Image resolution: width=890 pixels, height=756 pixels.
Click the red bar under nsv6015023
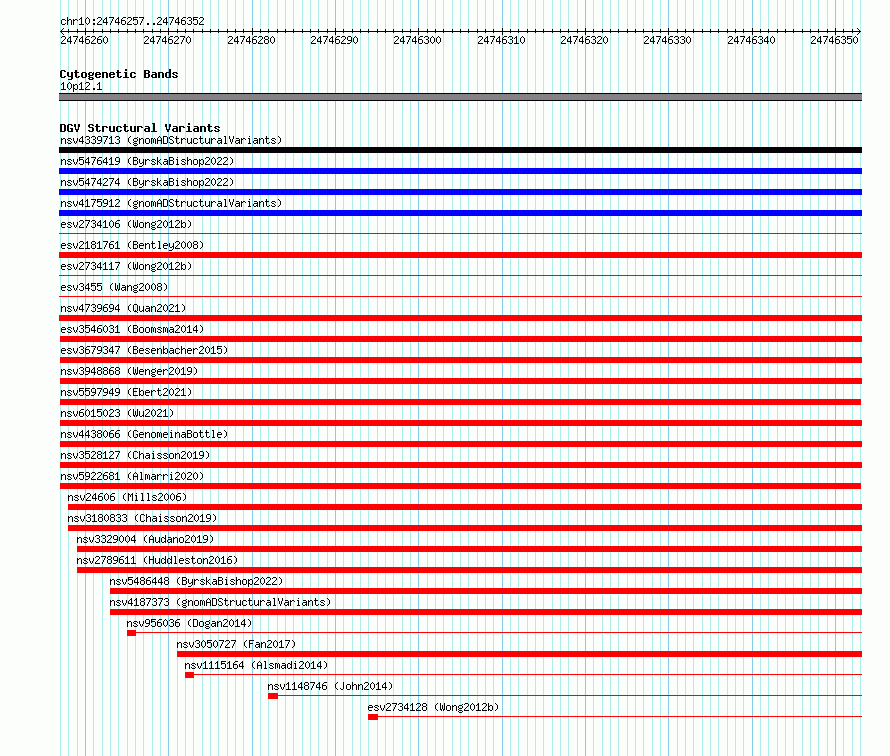tap(460, 423)
